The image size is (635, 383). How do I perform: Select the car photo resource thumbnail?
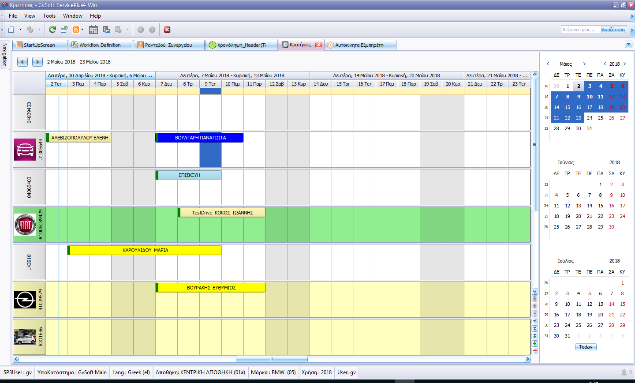25,337
